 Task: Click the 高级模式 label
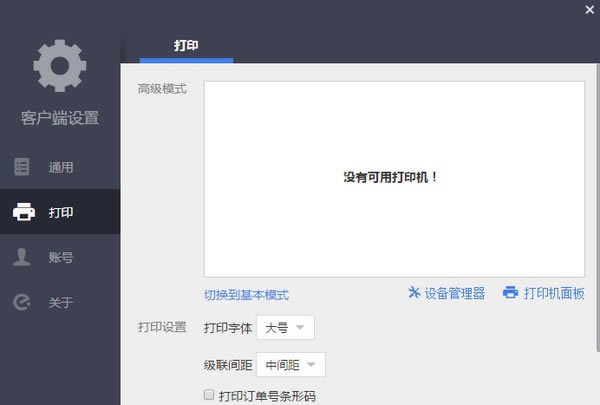[x=162, y=89]
